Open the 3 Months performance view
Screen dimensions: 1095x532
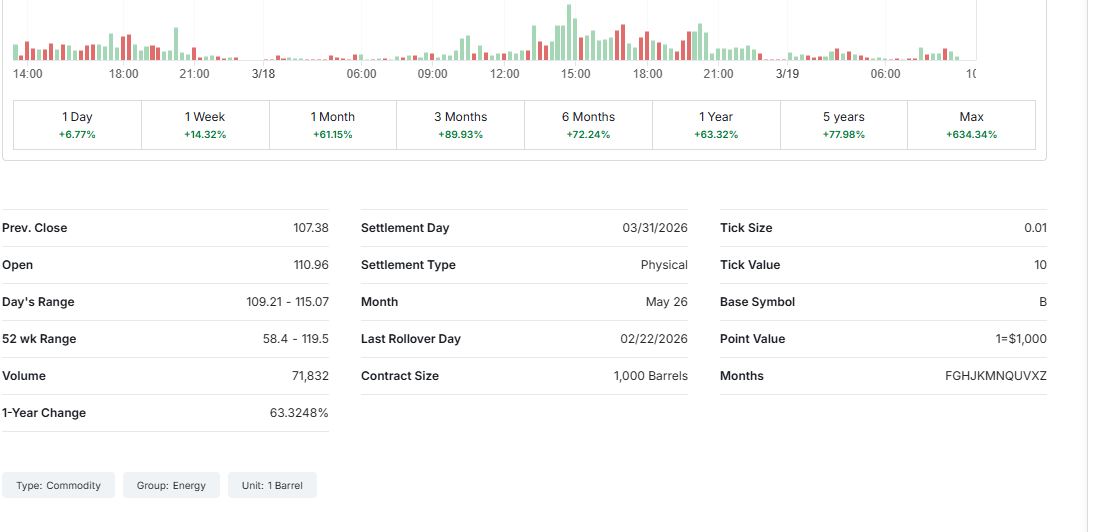(460, 125)
